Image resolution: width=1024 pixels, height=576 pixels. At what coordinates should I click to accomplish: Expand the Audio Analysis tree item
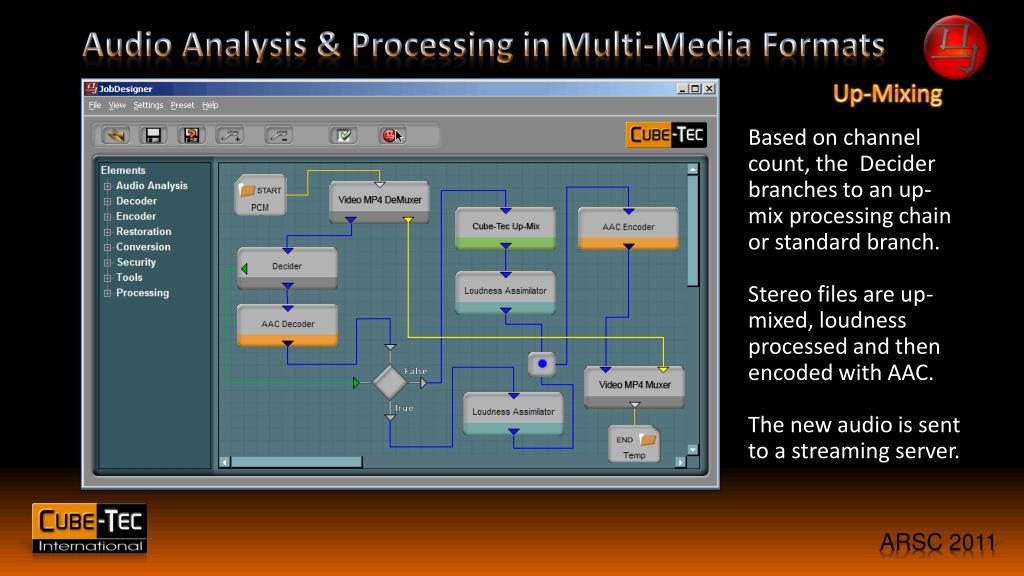pyautogui.click(x=107, y=186)
